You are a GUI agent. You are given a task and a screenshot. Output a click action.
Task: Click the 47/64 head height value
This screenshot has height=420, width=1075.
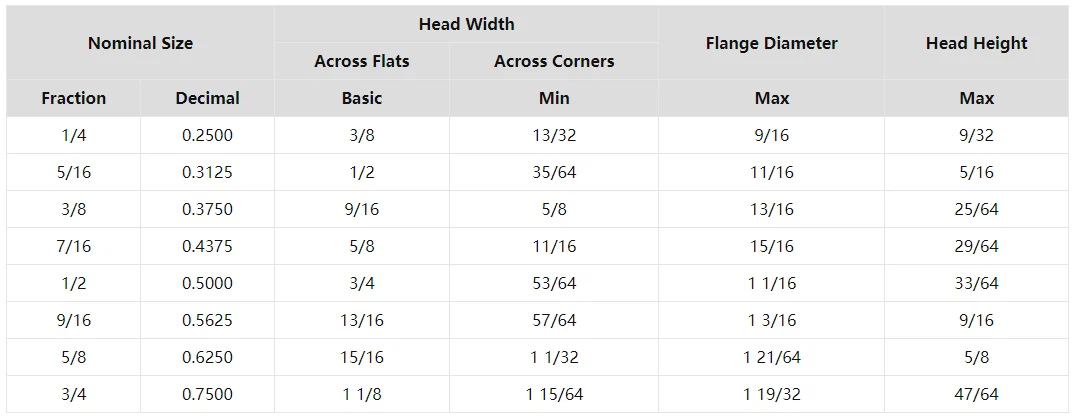point(976,394)
